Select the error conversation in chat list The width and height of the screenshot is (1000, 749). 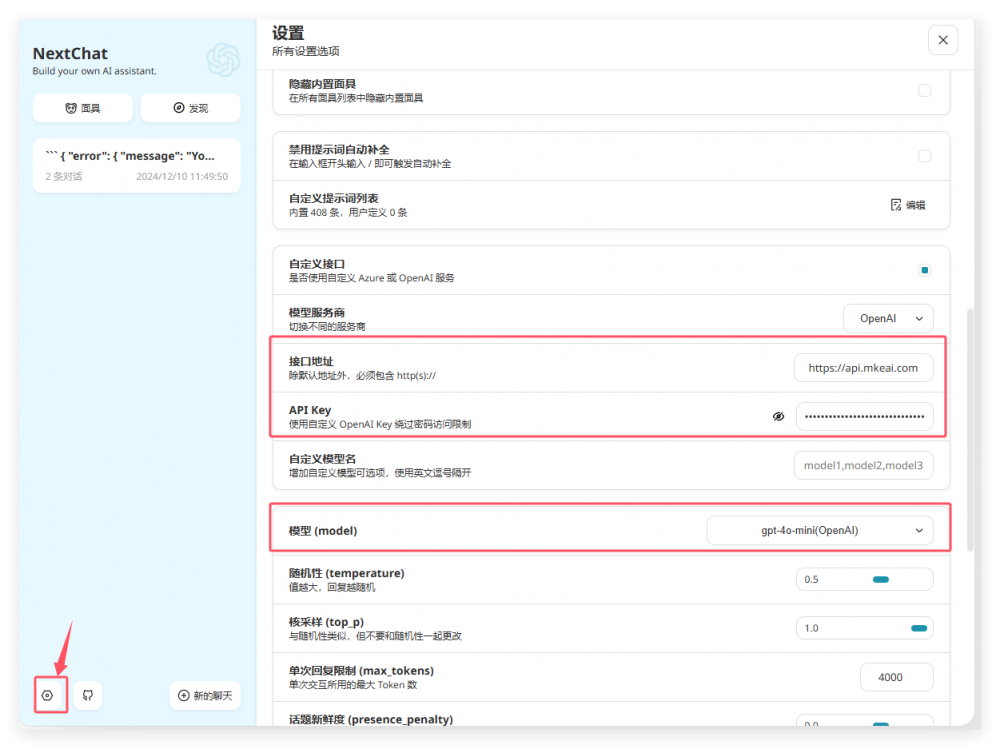coord(136,165)
